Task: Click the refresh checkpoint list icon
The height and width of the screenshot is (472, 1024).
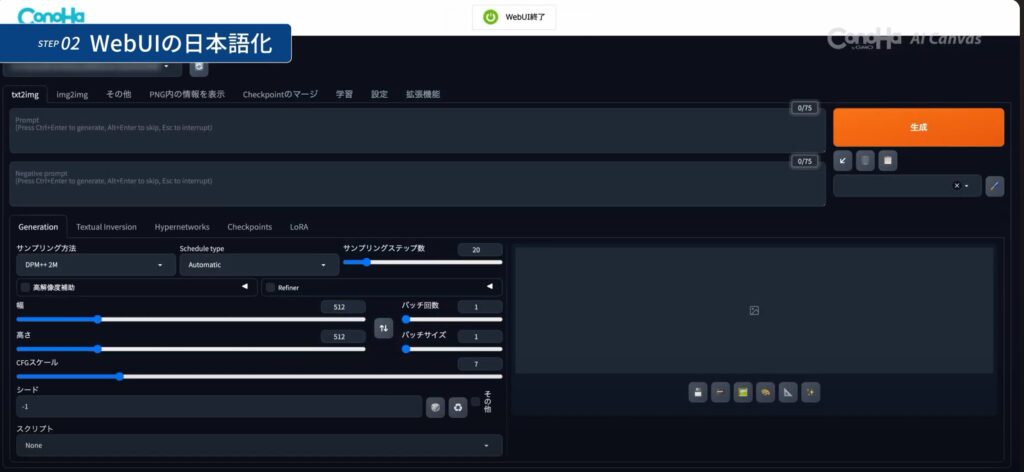Action: point(199,67)
